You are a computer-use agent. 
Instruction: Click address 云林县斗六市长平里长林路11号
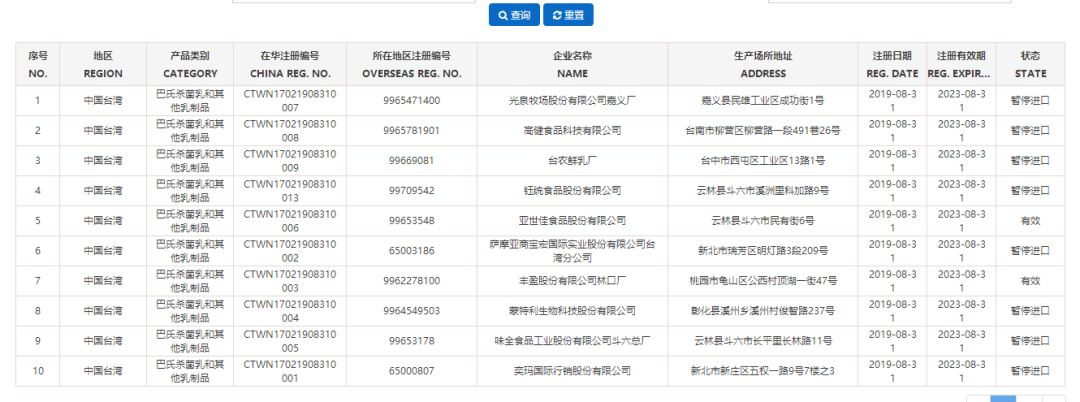[x=762, y=341]
